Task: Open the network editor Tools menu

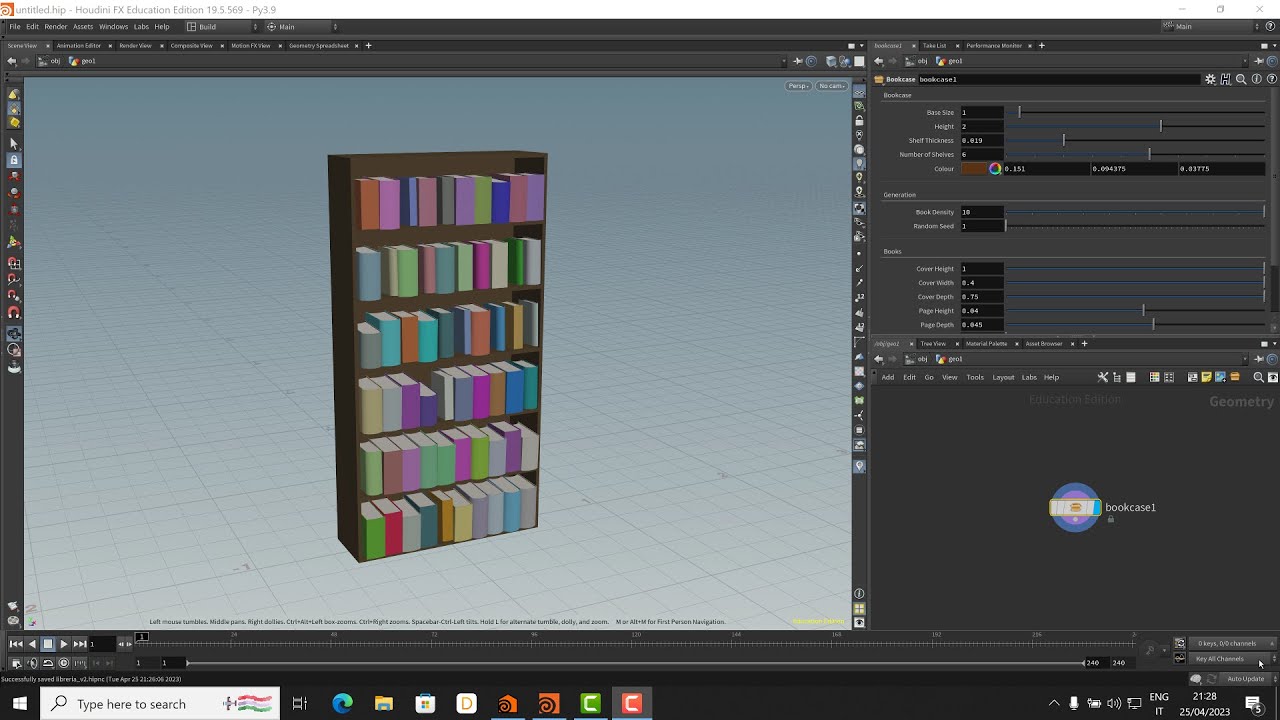Action: 975,378
